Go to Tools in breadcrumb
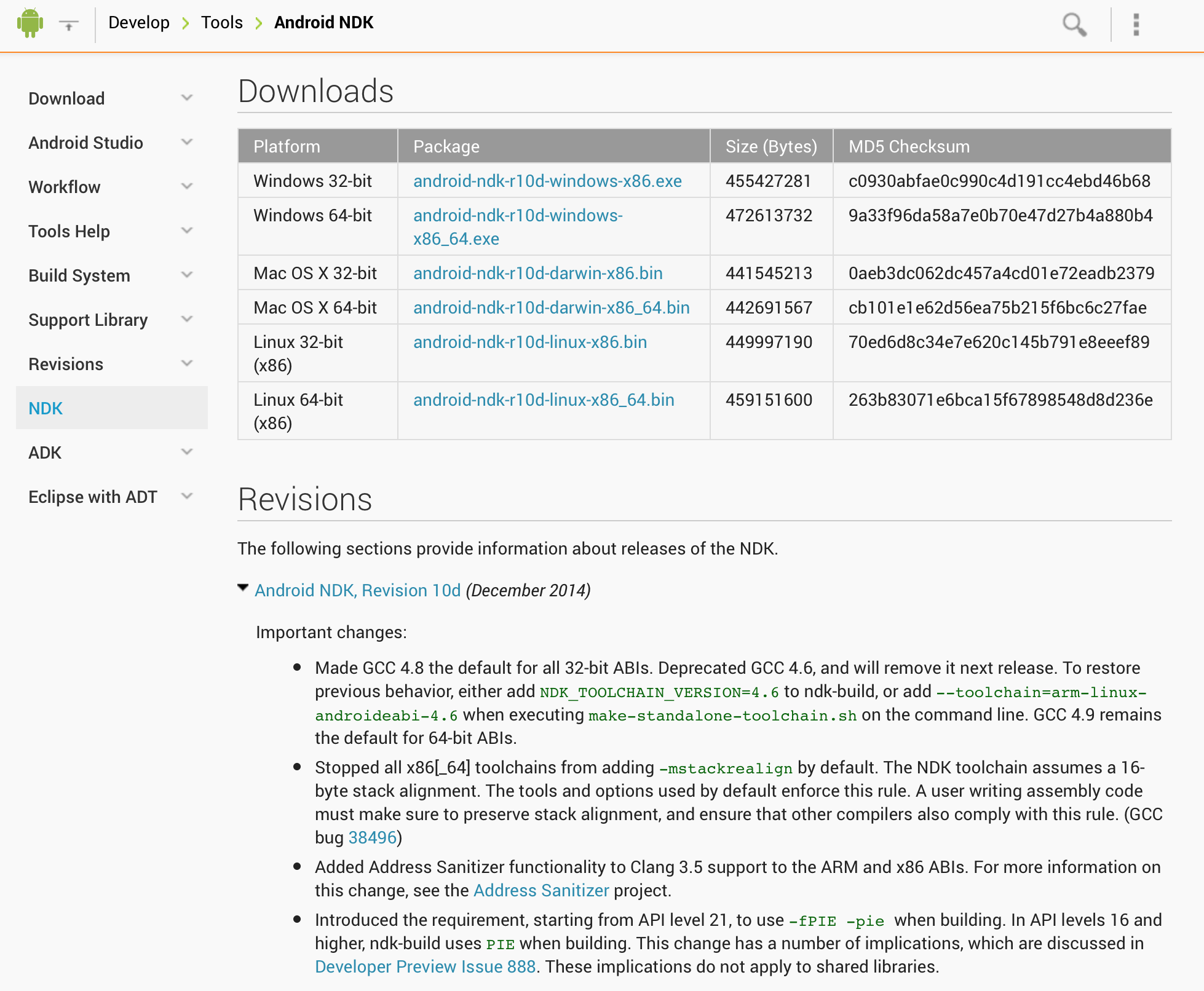1204x991 pixels. pos(221,23)
